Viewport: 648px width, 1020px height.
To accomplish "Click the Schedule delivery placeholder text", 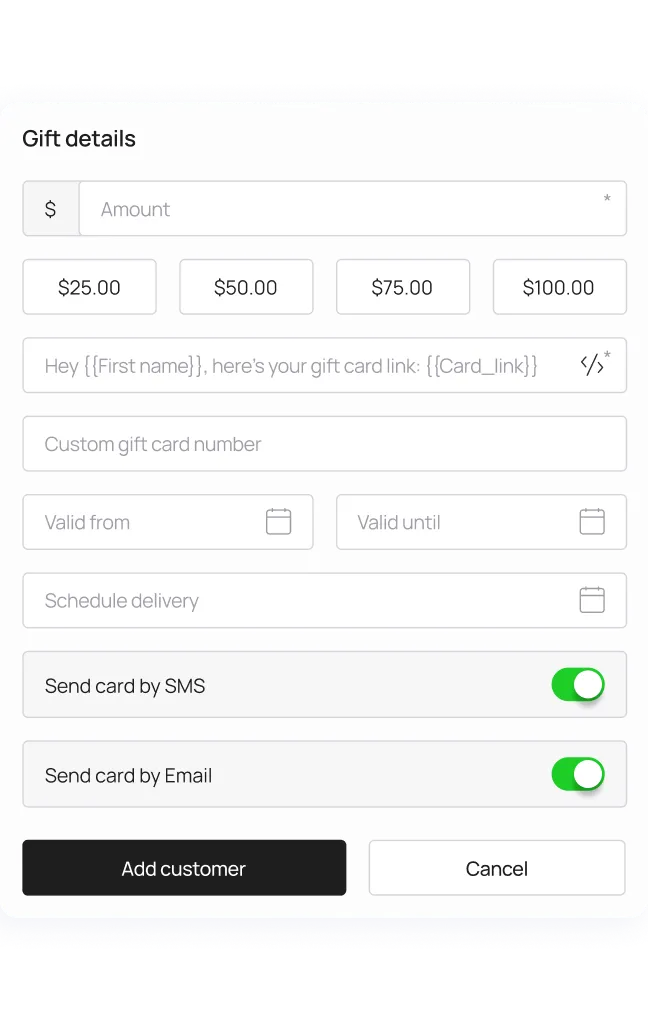I will [x=122, y=600].
